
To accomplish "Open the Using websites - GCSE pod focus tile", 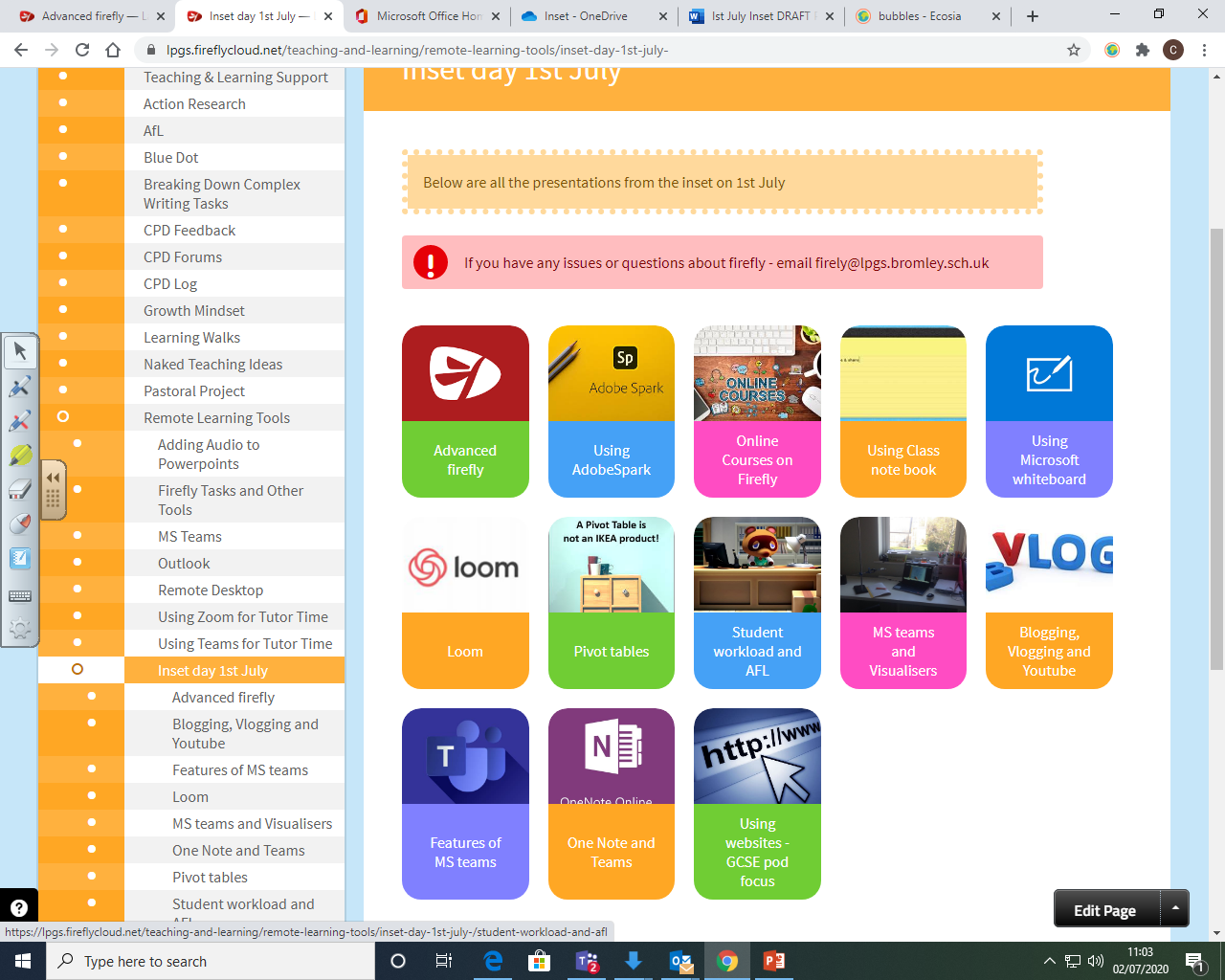I will 757,804.
